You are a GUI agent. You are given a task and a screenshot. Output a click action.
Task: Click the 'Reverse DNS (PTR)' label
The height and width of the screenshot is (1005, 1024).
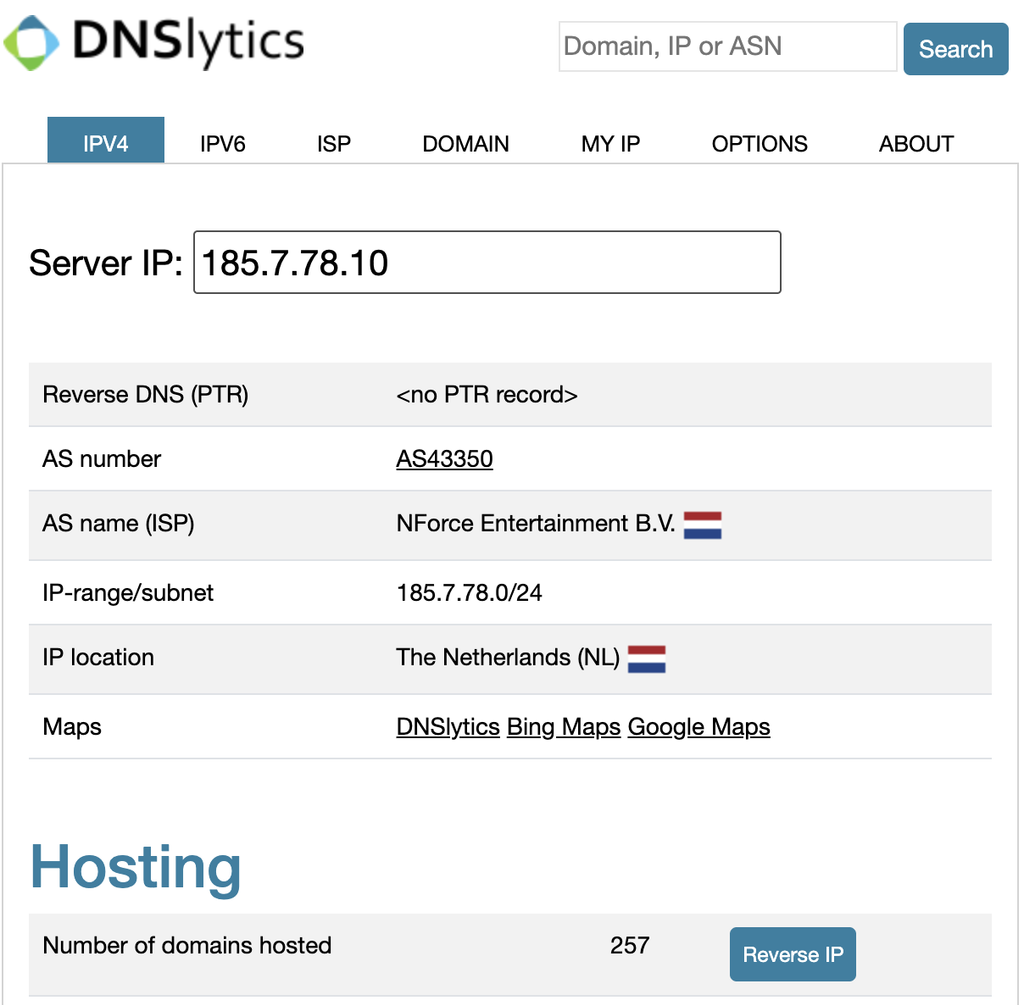coord(145,394)
